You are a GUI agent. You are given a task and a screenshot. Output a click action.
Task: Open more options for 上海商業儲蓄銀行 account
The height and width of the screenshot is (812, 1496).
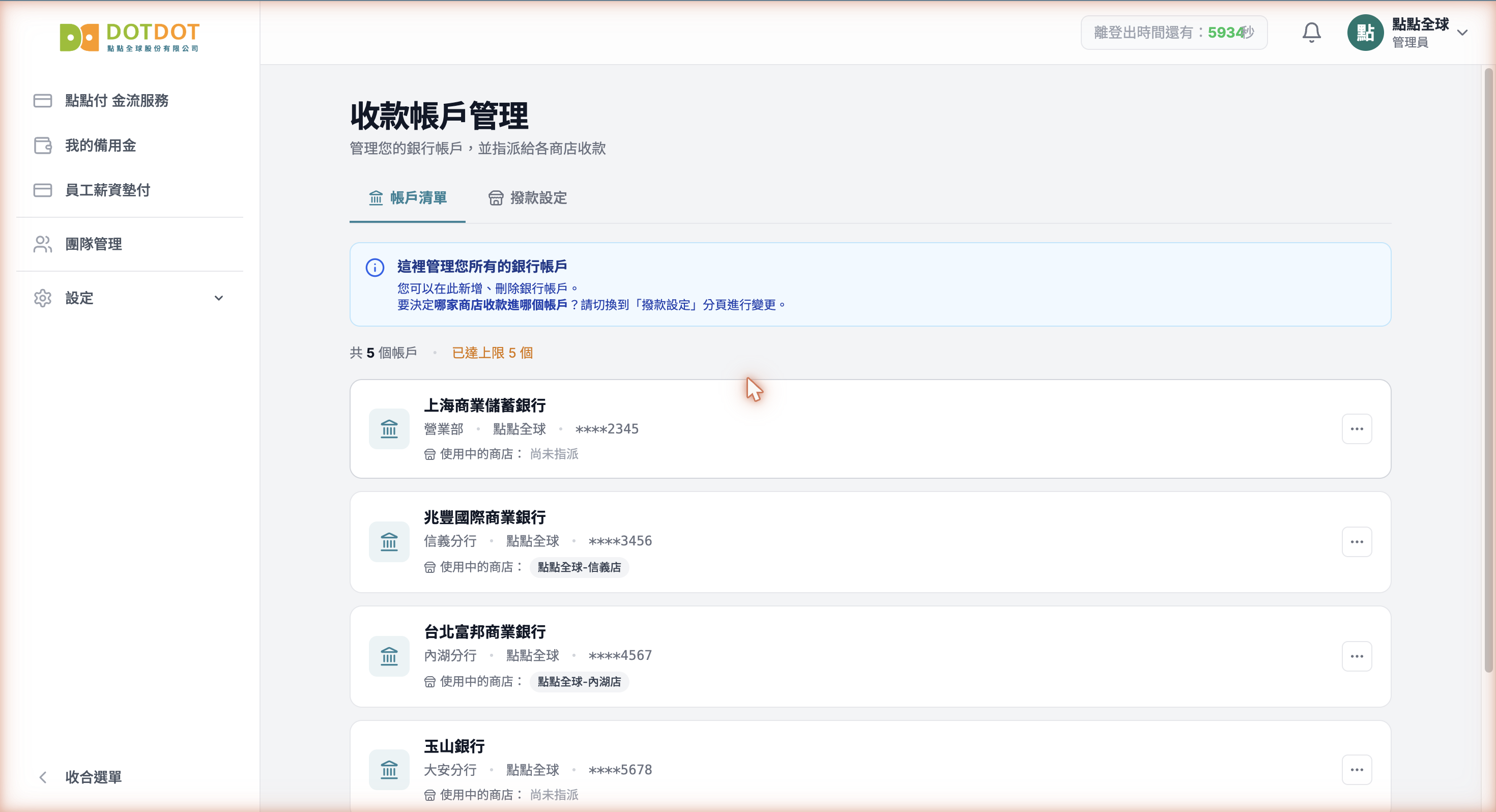1357,429
